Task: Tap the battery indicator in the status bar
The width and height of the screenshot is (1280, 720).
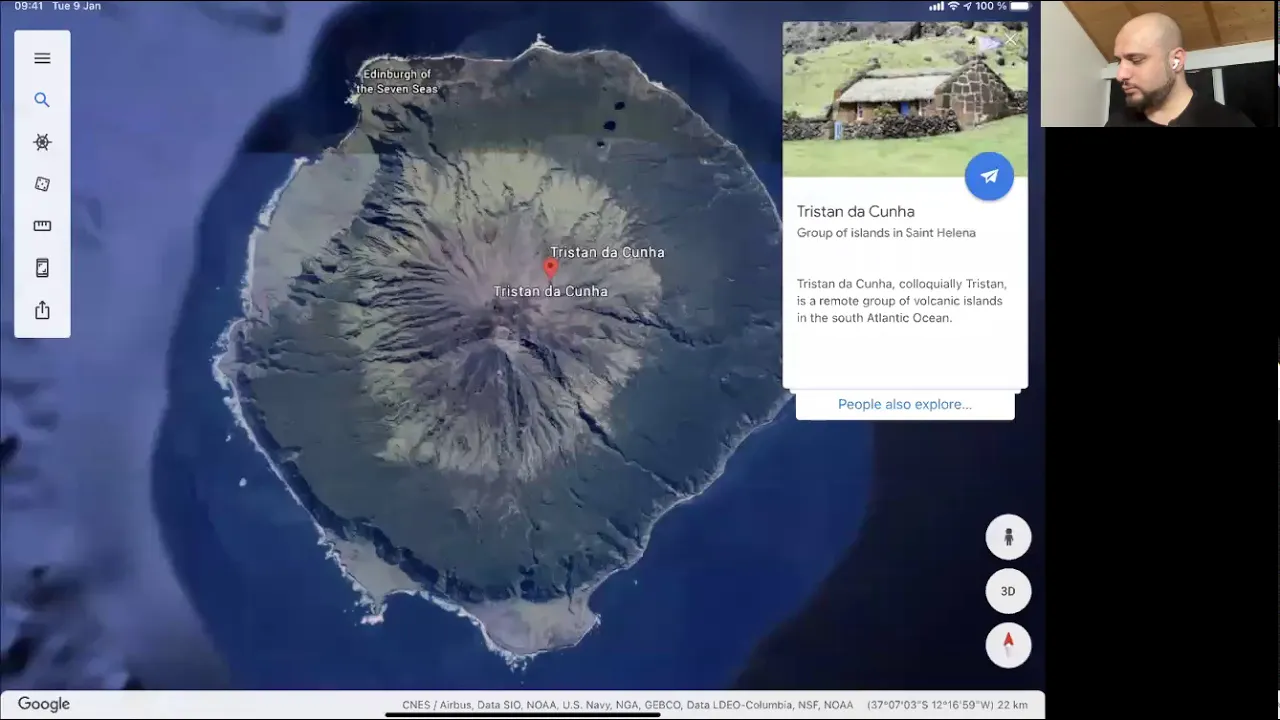Action: pos(1020,6)
